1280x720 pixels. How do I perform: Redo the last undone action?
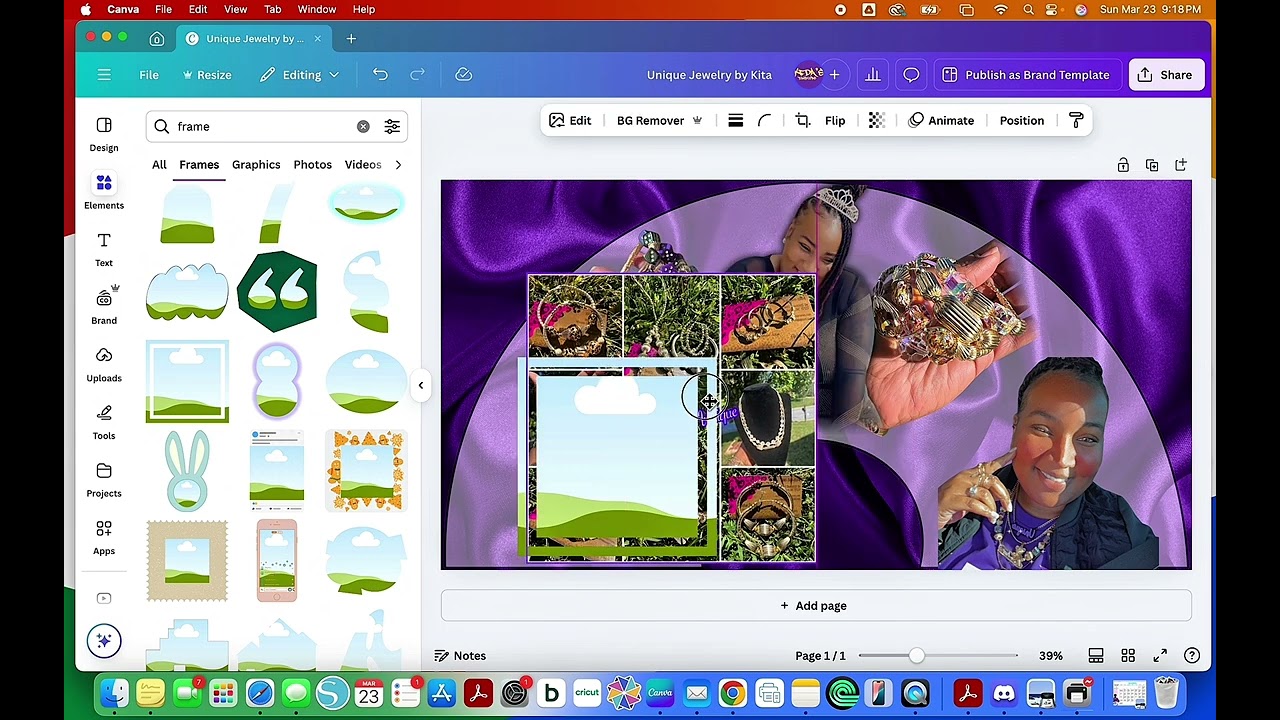pyautogui.click(x=418, y=75)
